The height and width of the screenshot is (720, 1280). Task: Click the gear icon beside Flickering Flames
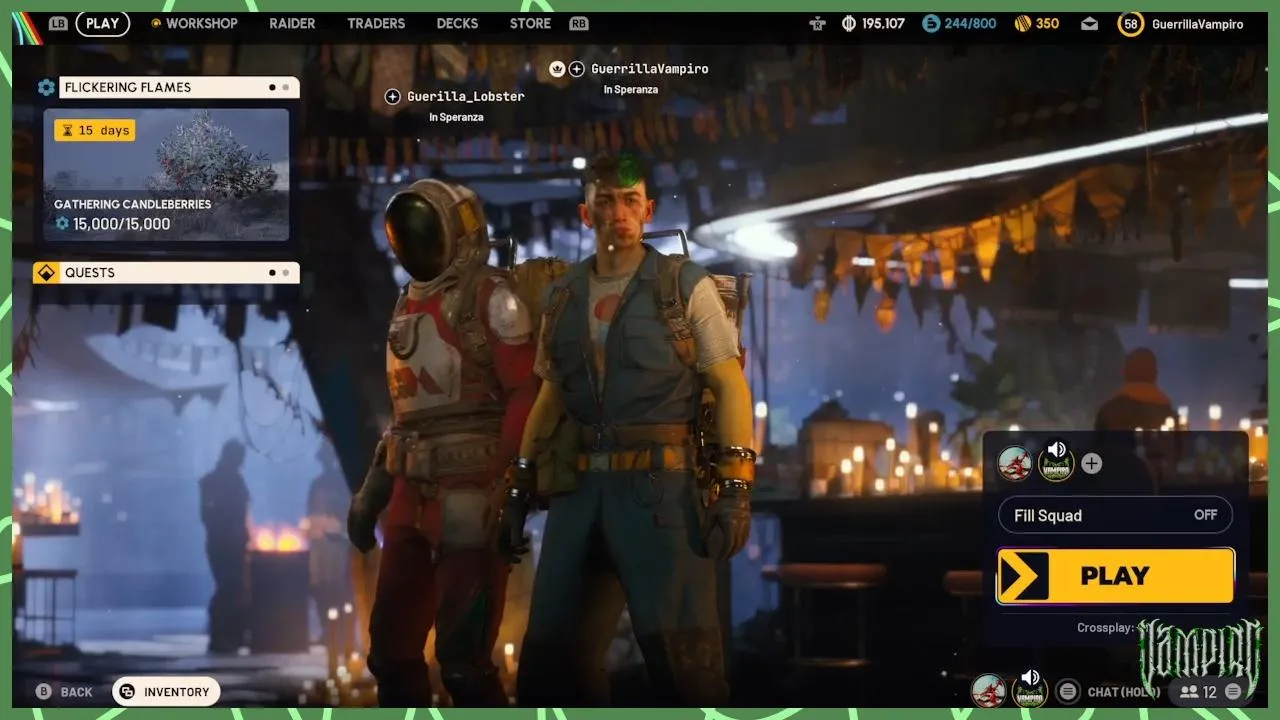click(46, 87)
